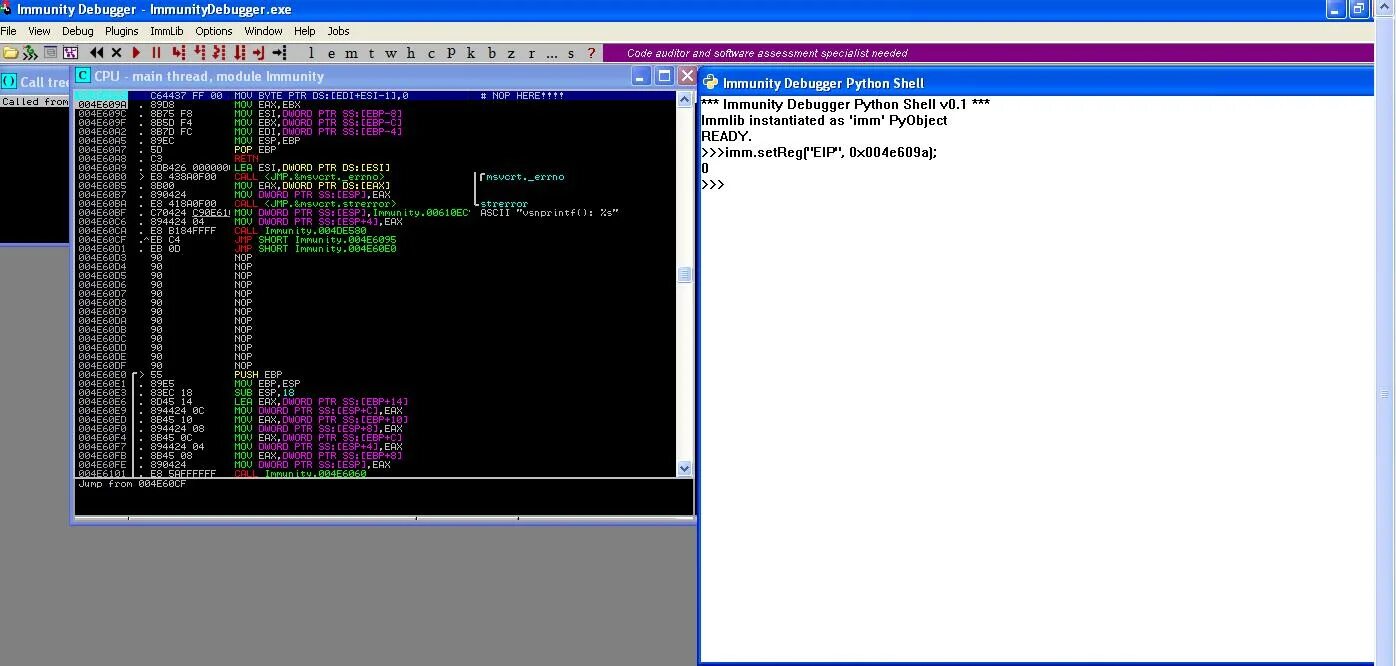This screenshot has width=1396, height=666.
Task: Show References via 'r' toolbar button
Action: coord(531,53)
